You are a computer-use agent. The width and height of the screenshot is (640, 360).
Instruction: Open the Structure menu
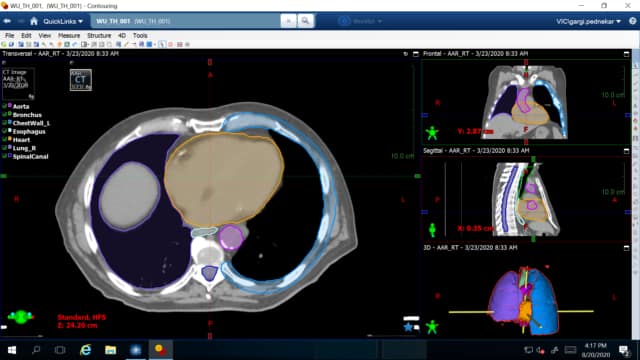point(99,36)
